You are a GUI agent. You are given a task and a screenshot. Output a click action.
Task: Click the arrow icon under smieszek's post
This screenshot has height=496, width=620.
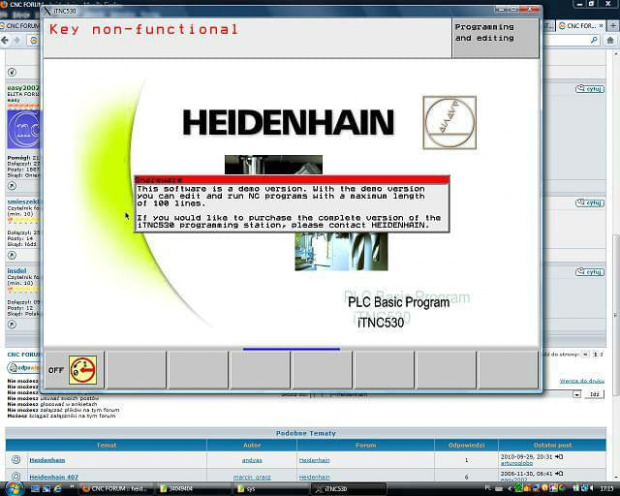(x=12, y=256)
